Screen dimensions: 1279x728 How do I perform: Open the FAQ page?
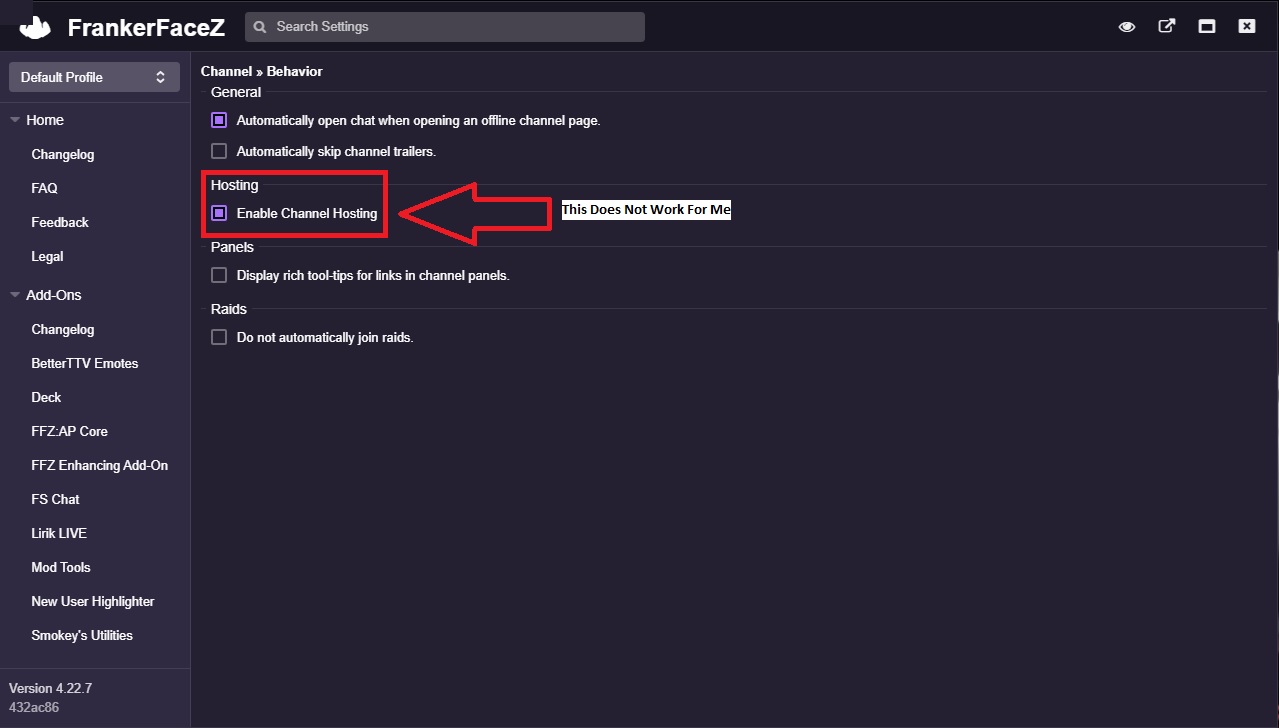44,188
